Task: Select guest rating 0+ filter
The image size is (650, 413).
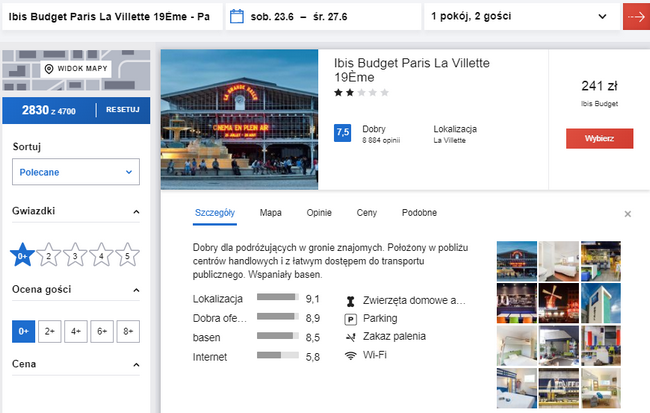Action: coord(24,331)
